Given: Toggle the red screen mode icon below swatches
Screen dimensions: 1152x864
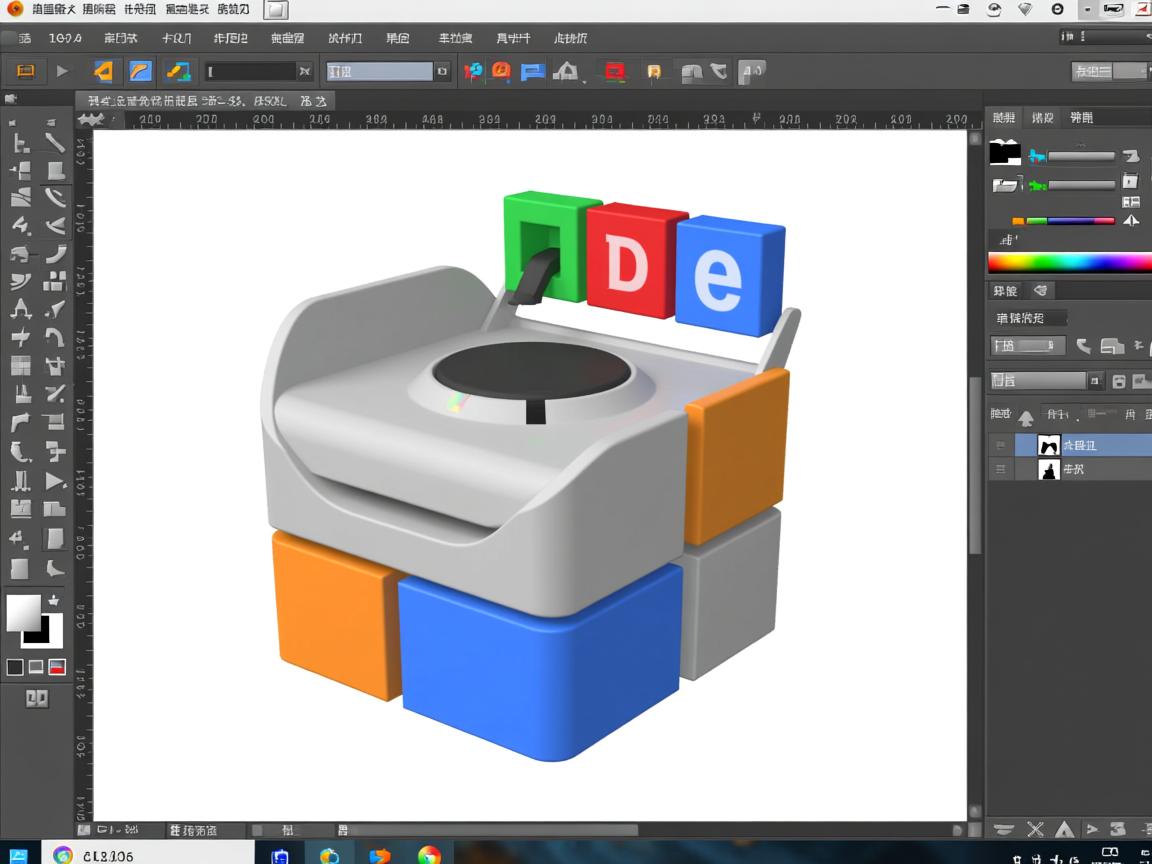Looking at the screenshot, I should [57, 667].
